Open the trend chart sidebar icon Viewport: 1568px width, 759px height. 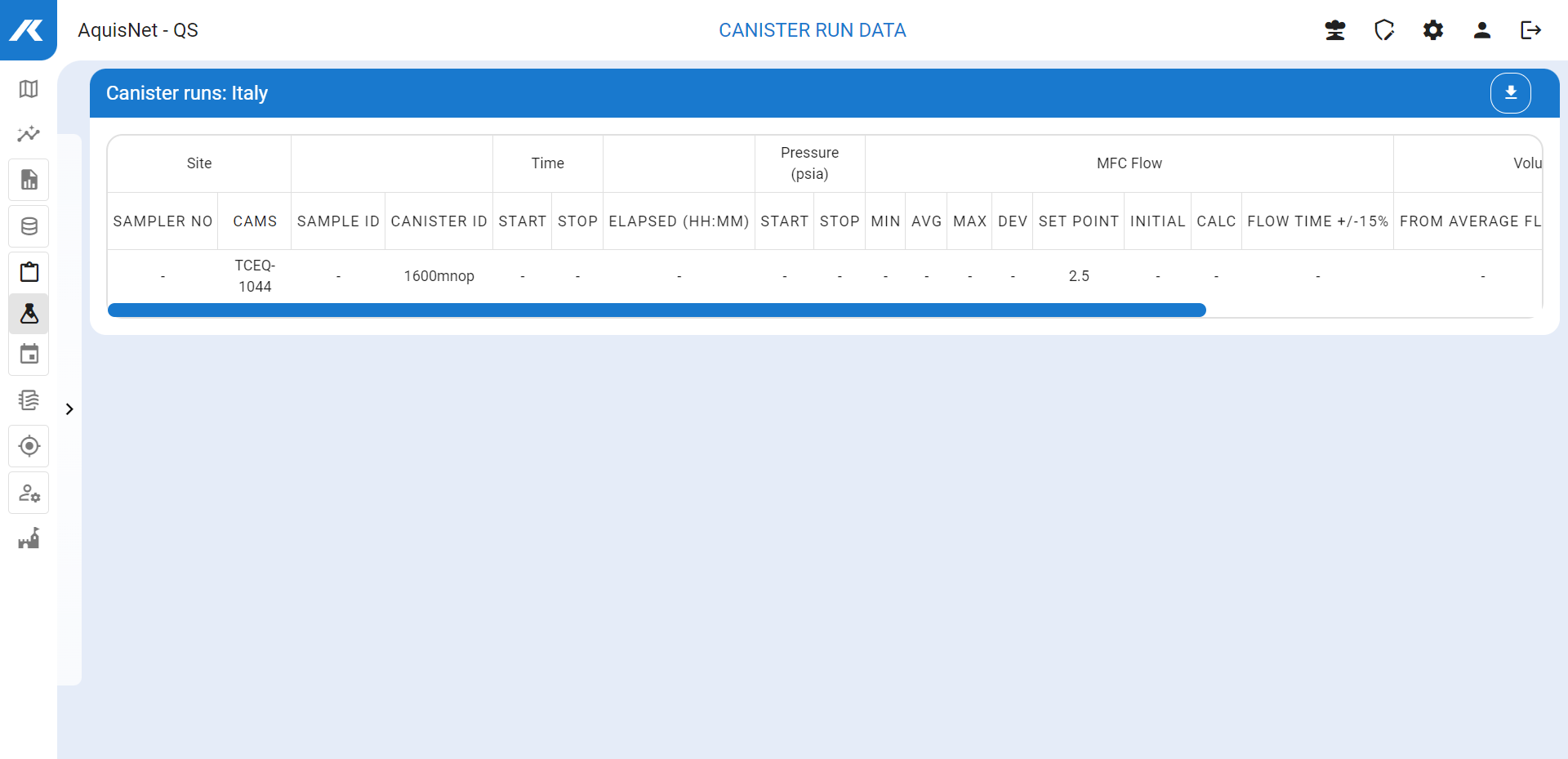[29, 134]
